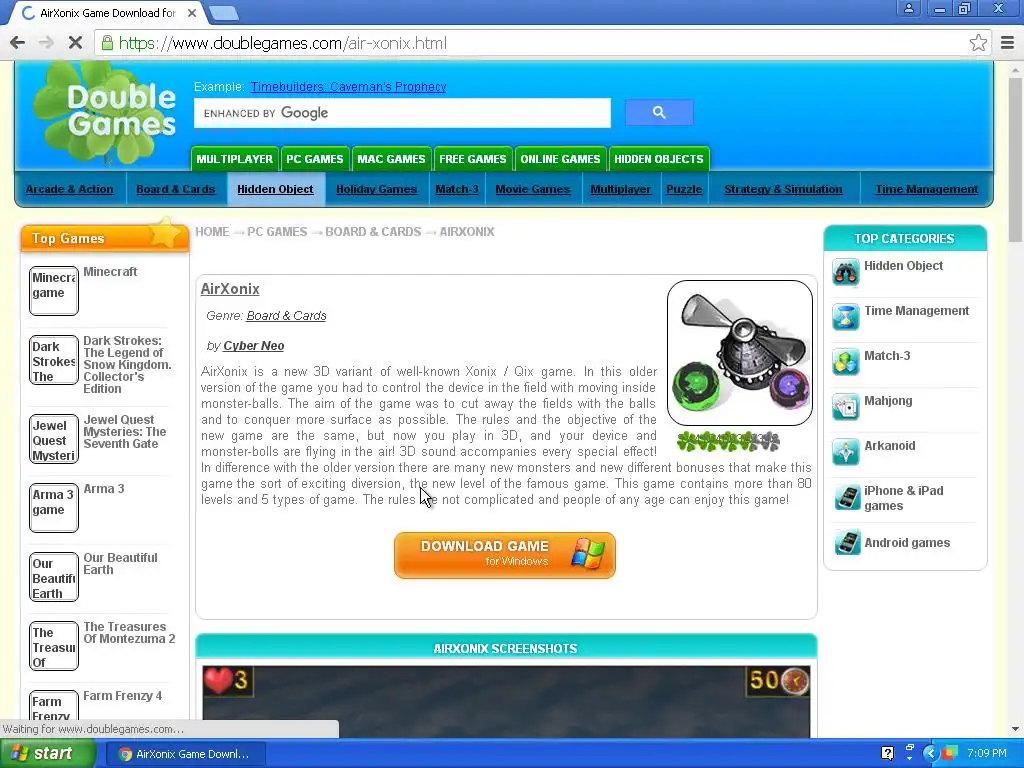Open The Treasures Of Montezuma 2 link
The image size is (1024, 768).
point(129,633)
